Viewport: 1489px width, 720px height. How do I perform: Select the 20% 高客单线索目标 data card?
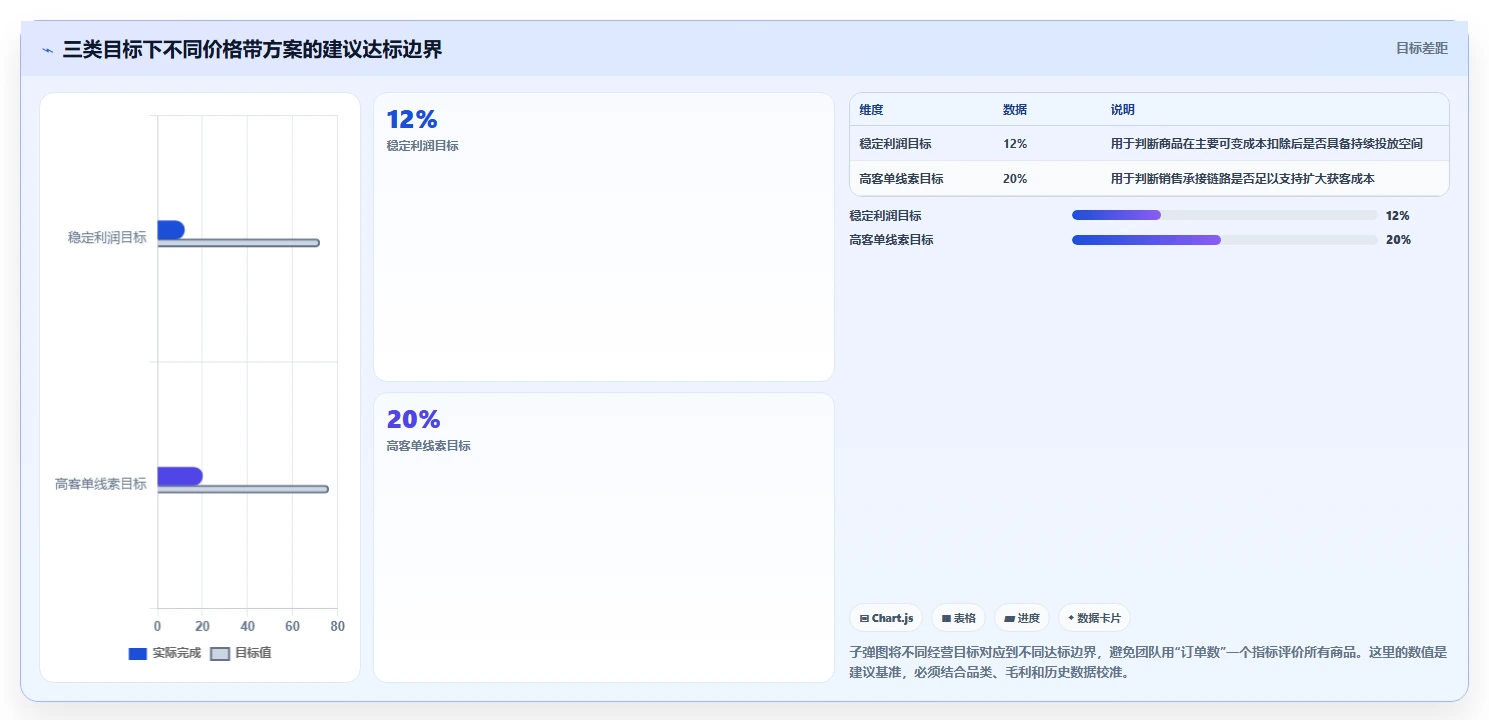(603, 537)
